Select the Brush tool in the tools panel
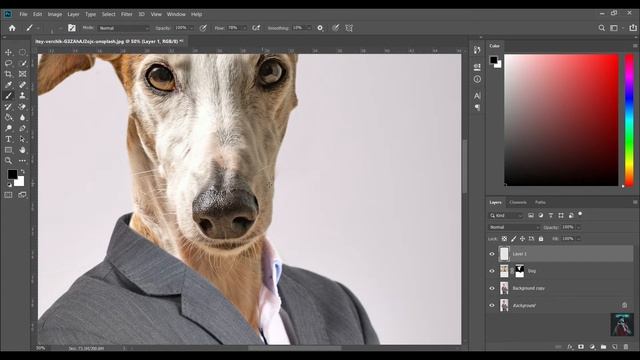The width and height of the screenshot is (640, 360). pos(8,96)
